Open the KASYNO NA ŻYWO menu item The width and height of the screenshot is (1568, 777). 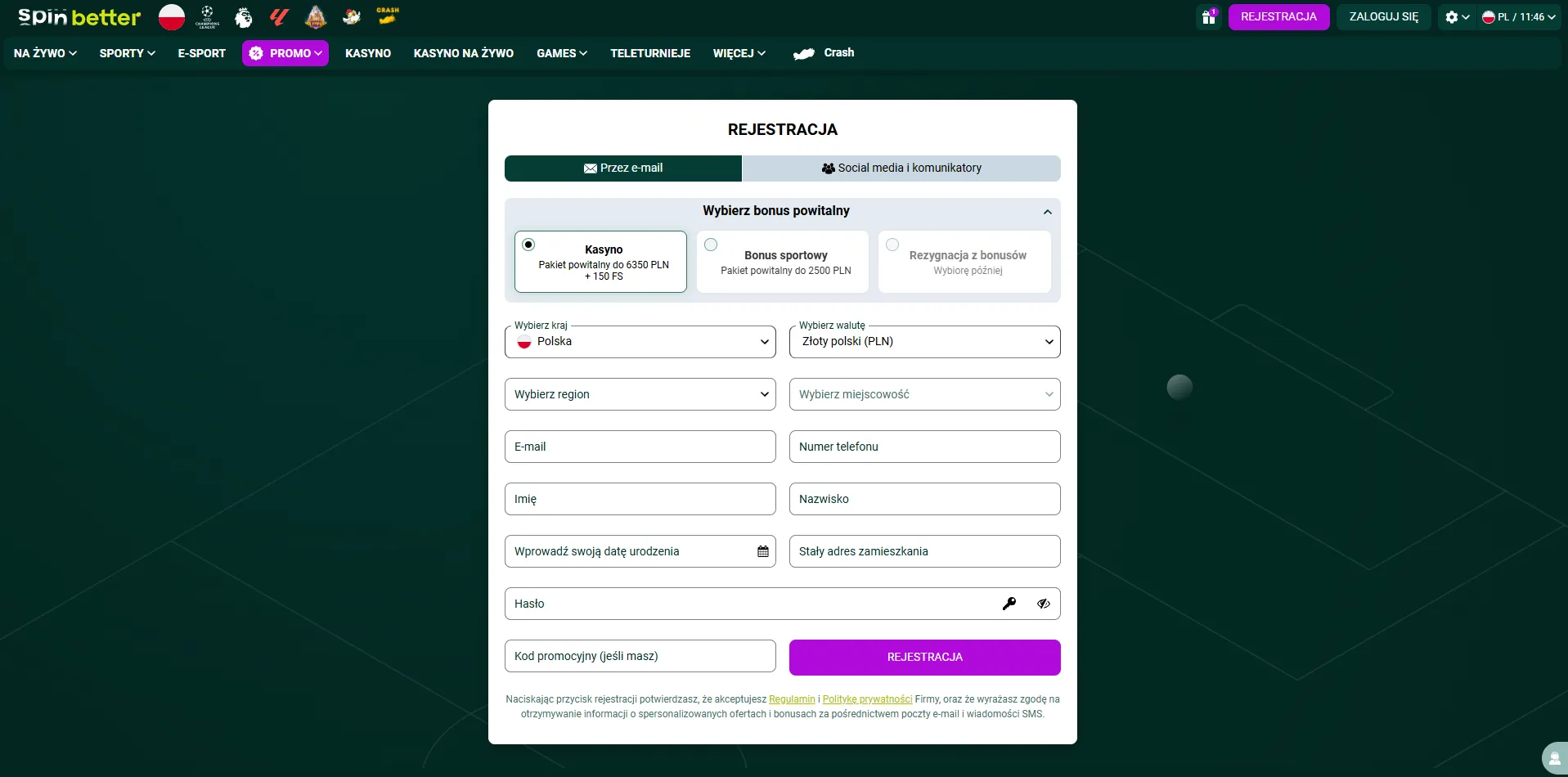pyautogui.click(x=463, y=52)
